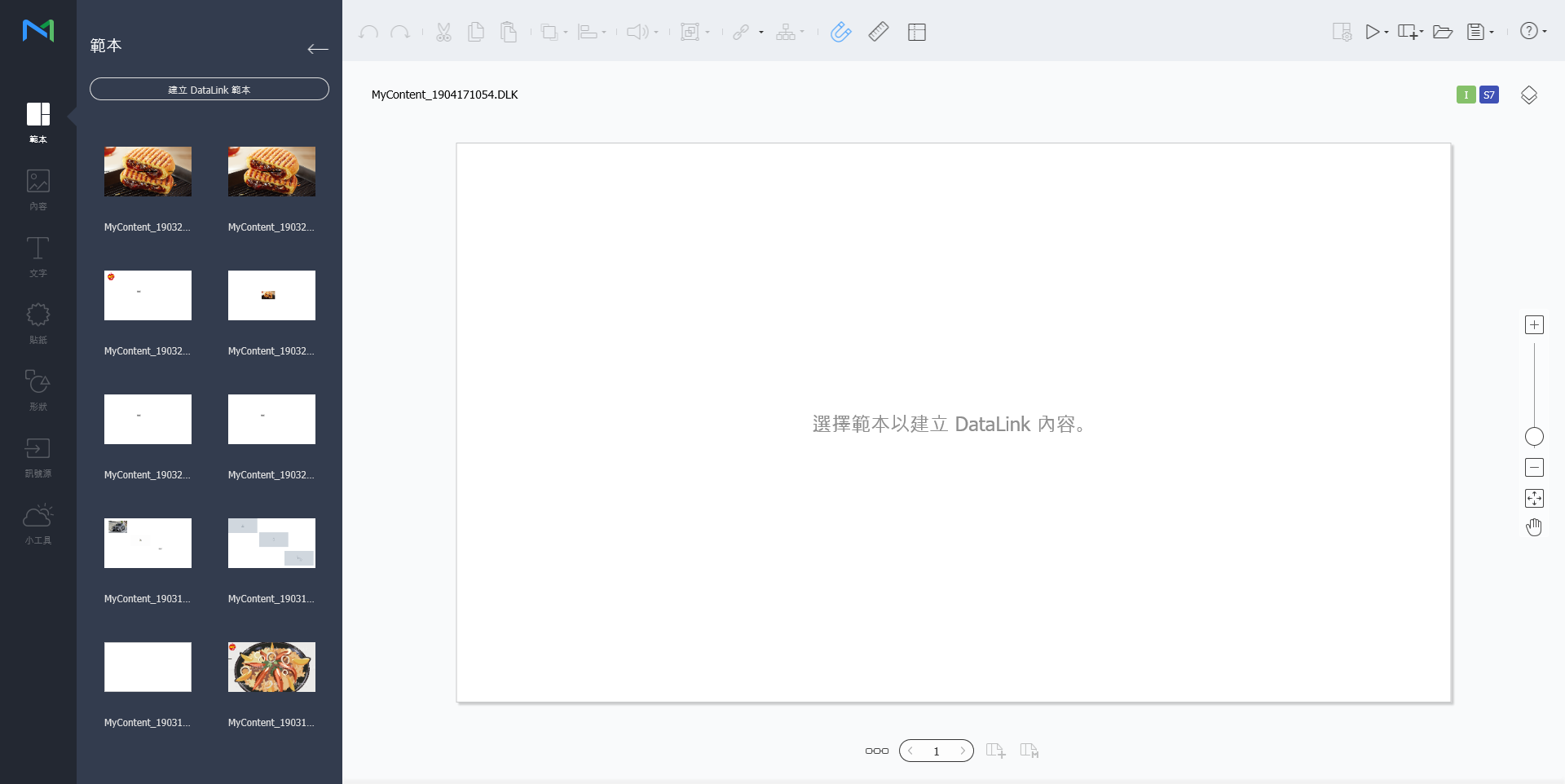
Task: Open the 小工具 widgets panel
Action: 37,523
